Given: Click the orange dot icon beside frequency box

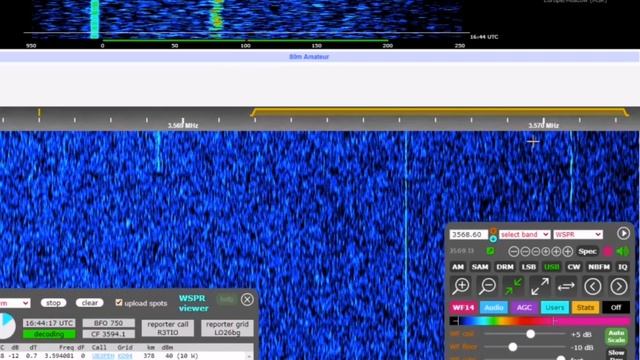Looking at the screenshot, I should point(493,231).
